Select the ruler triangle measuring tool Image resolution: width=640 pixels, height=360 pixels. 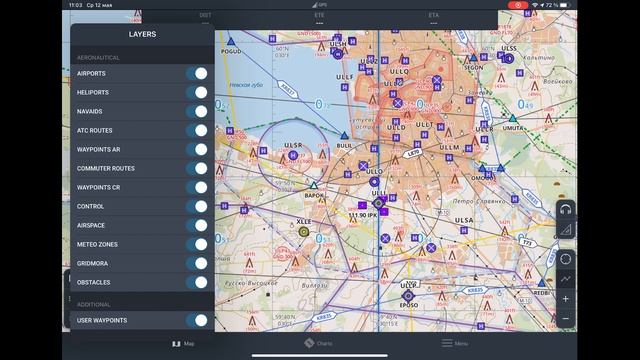pyautogui.click(x=565, y=230)
